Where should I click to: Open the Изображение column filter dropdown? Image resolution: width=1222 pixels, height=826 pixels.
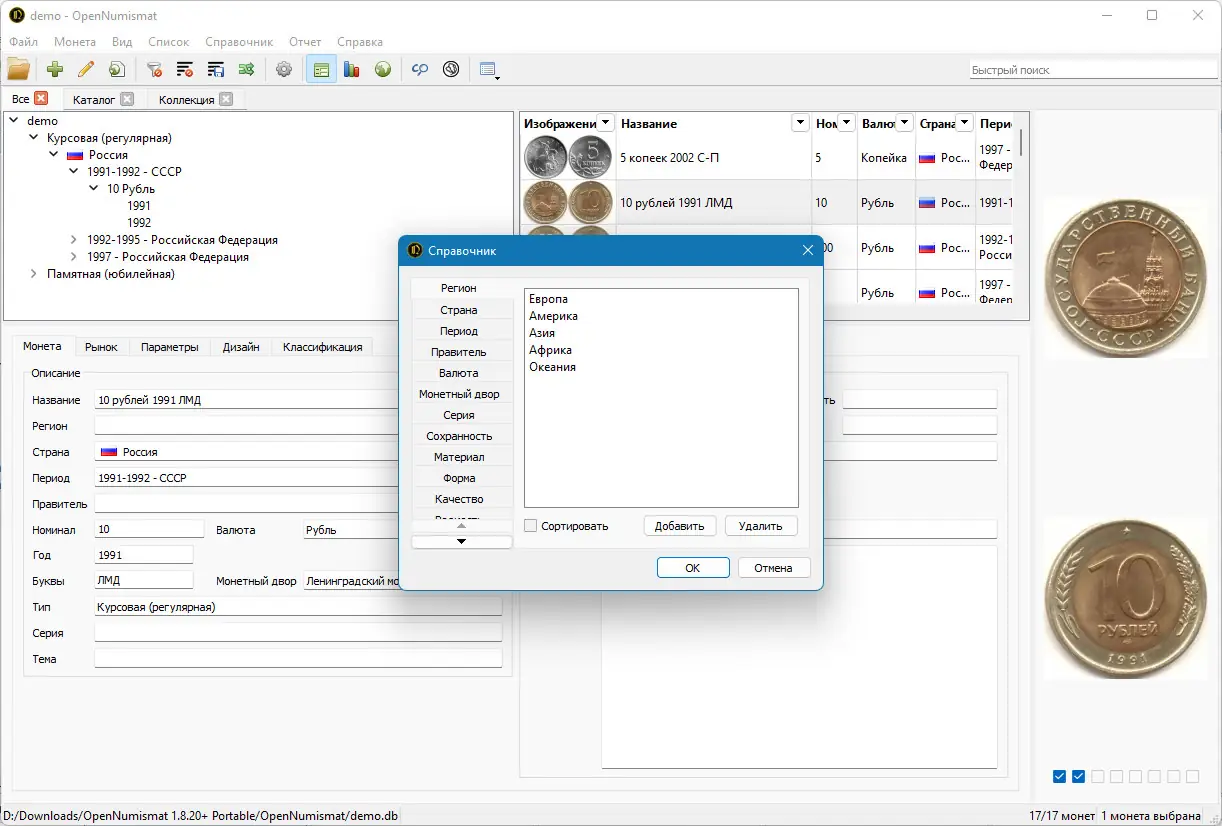(x=605, y=123)
